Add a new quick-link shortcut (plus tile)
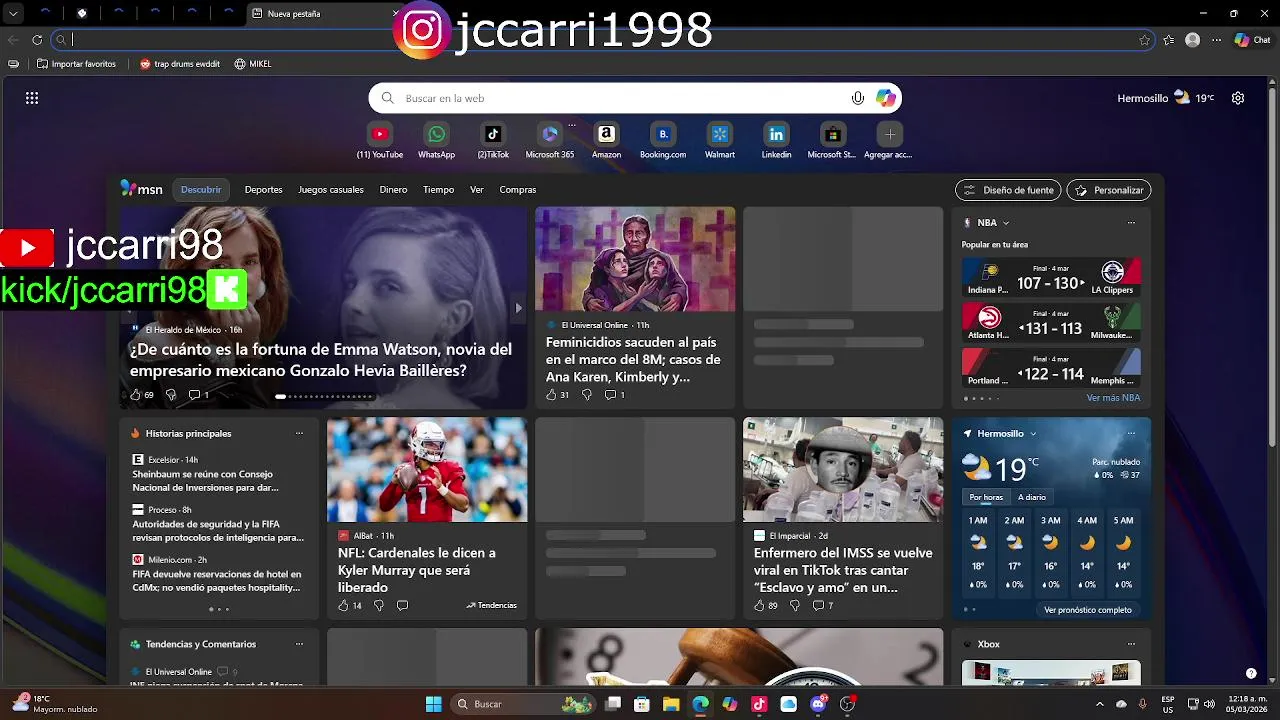The image size is (1280, 720). click(889, 134)
